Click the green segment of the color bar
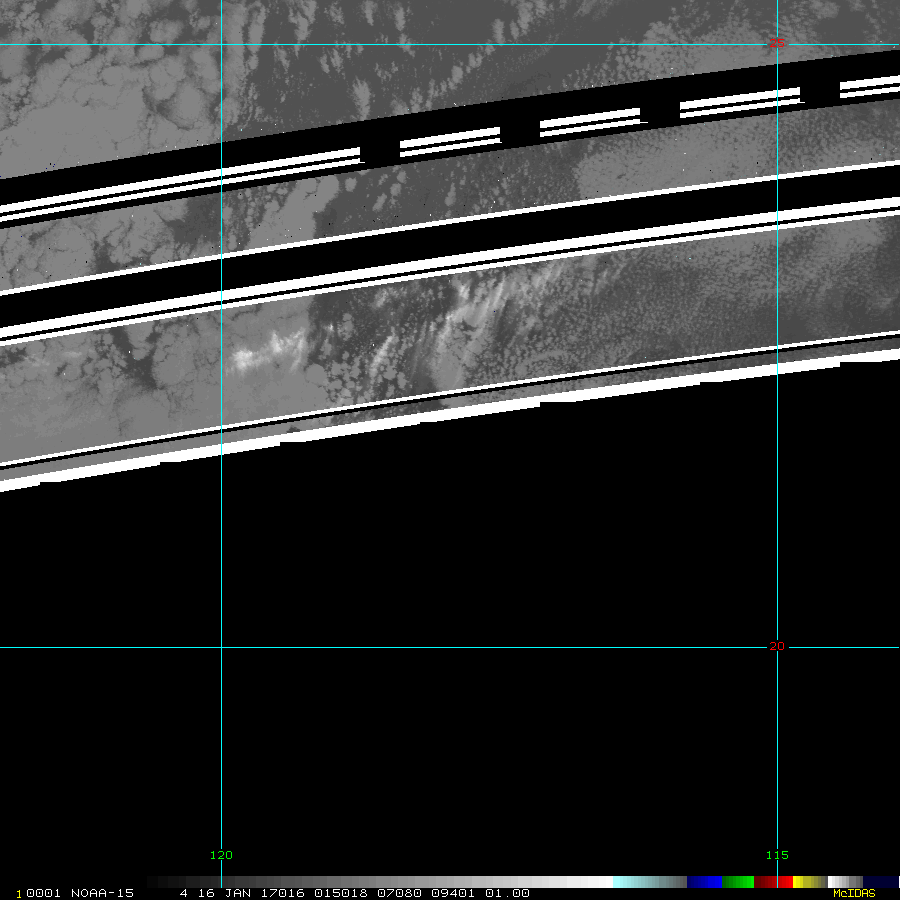This screenshot has height=900, width=900. [x=738, y=882]
